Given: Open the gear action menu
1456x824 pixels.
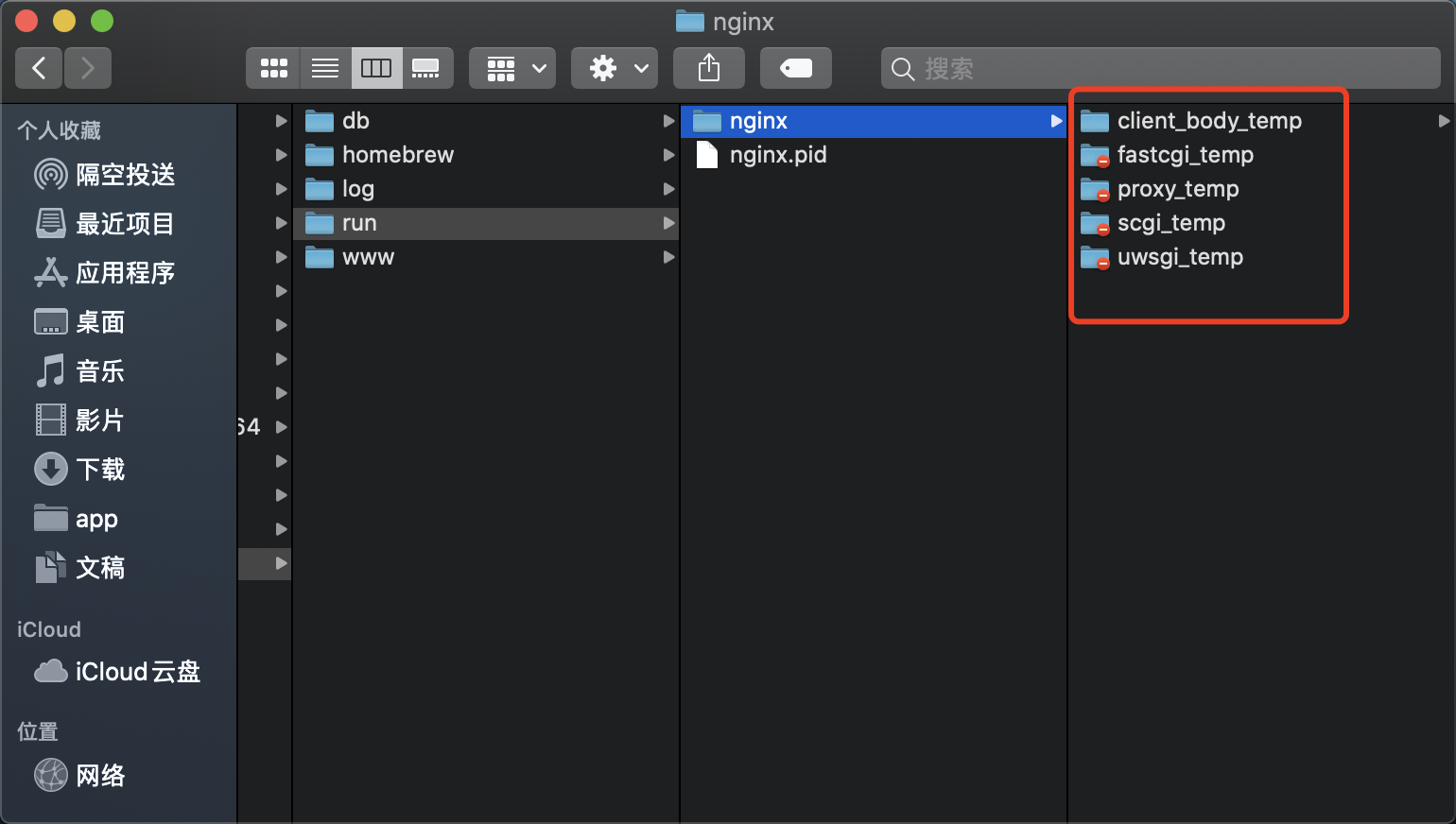Looking at the screenshot, I should click(x=615, y=68).
